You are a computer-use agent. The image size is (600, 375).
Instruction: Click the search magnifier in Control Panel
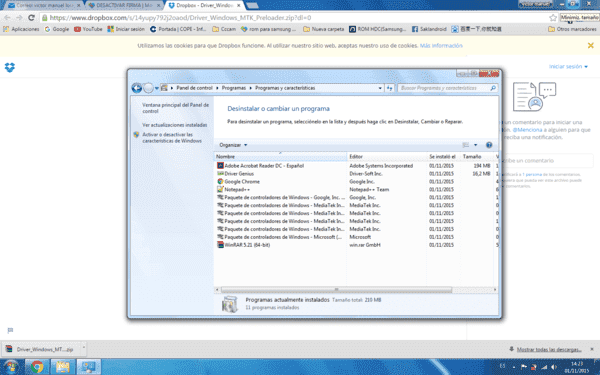tap(493, 88)
